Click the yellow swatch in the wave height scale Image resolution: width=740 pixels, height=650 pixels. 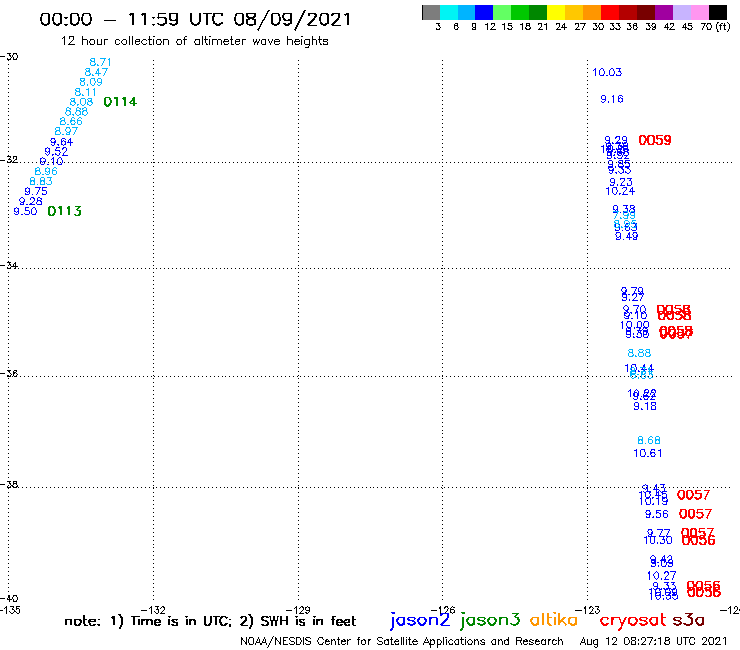pos(556,12)
